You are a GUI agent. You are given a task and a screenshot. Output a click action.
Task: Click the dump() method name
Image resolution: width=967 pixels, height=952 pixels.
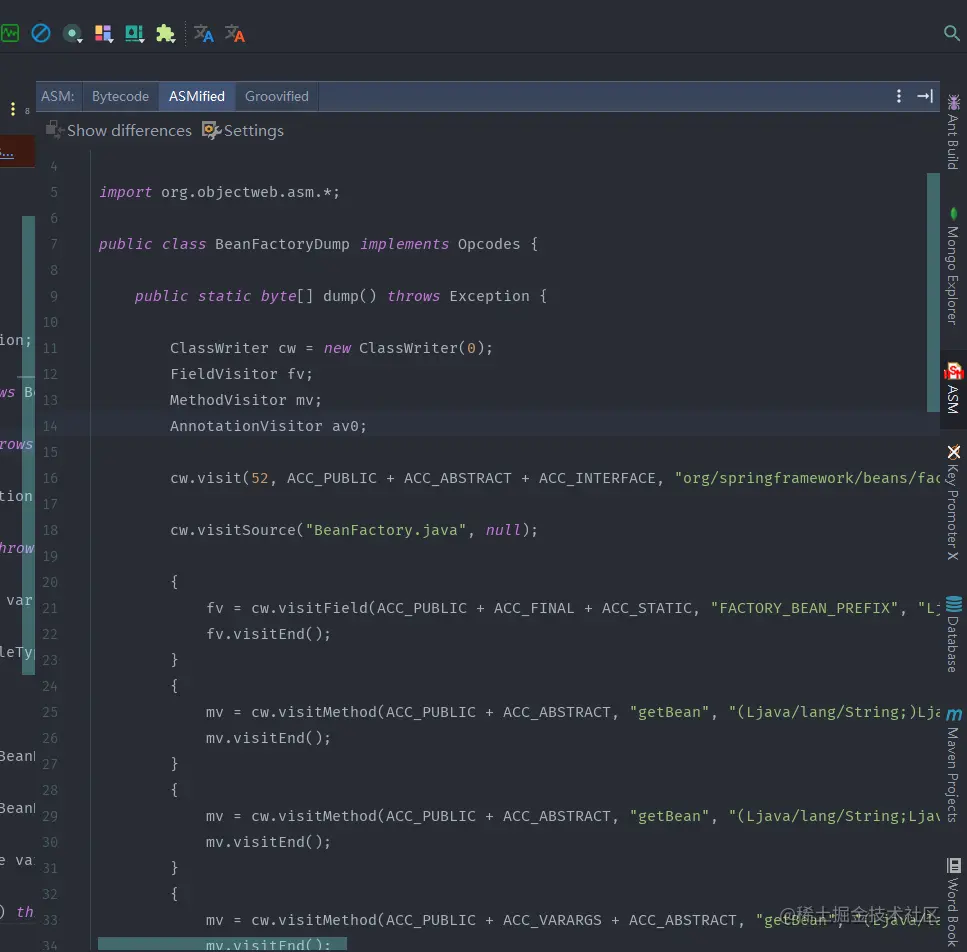point(349,297)
